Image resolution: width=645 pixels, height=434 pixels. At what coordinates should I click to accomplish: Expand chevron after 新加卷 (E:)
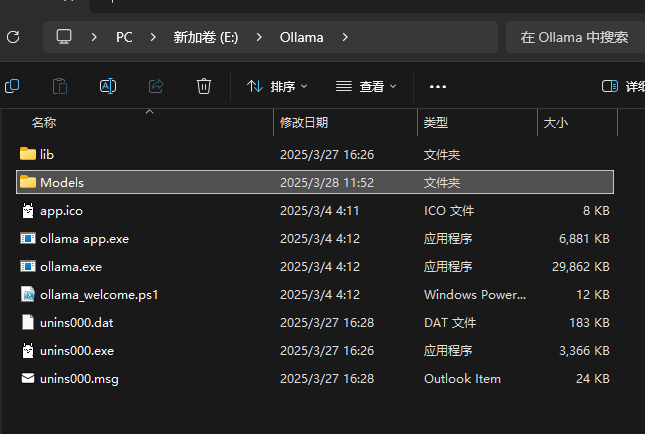click(259, 37)
